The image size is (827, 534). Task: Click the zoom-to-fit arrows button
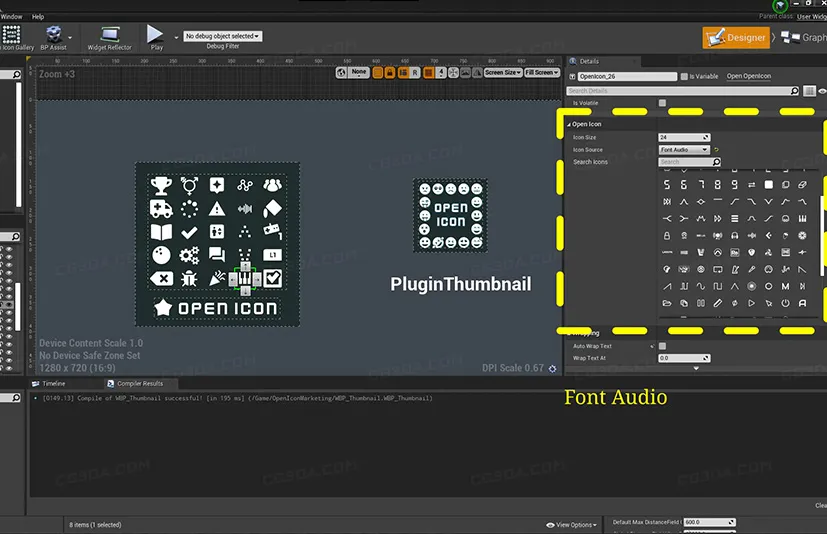[453, 72]
